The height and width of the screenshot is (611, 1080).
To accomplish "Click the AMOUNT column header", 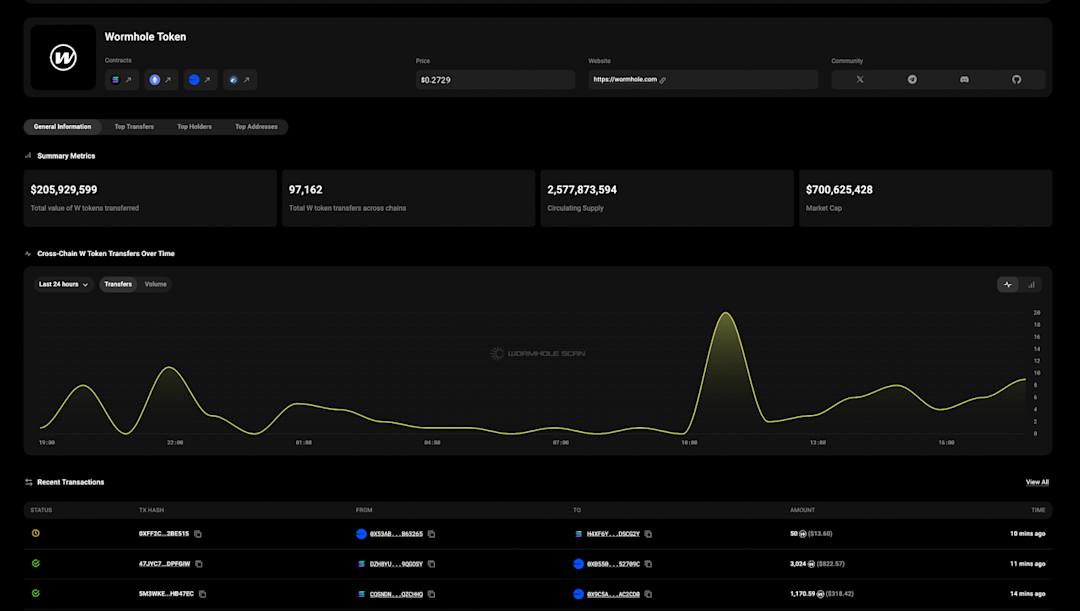I will (x=802, y=510).
